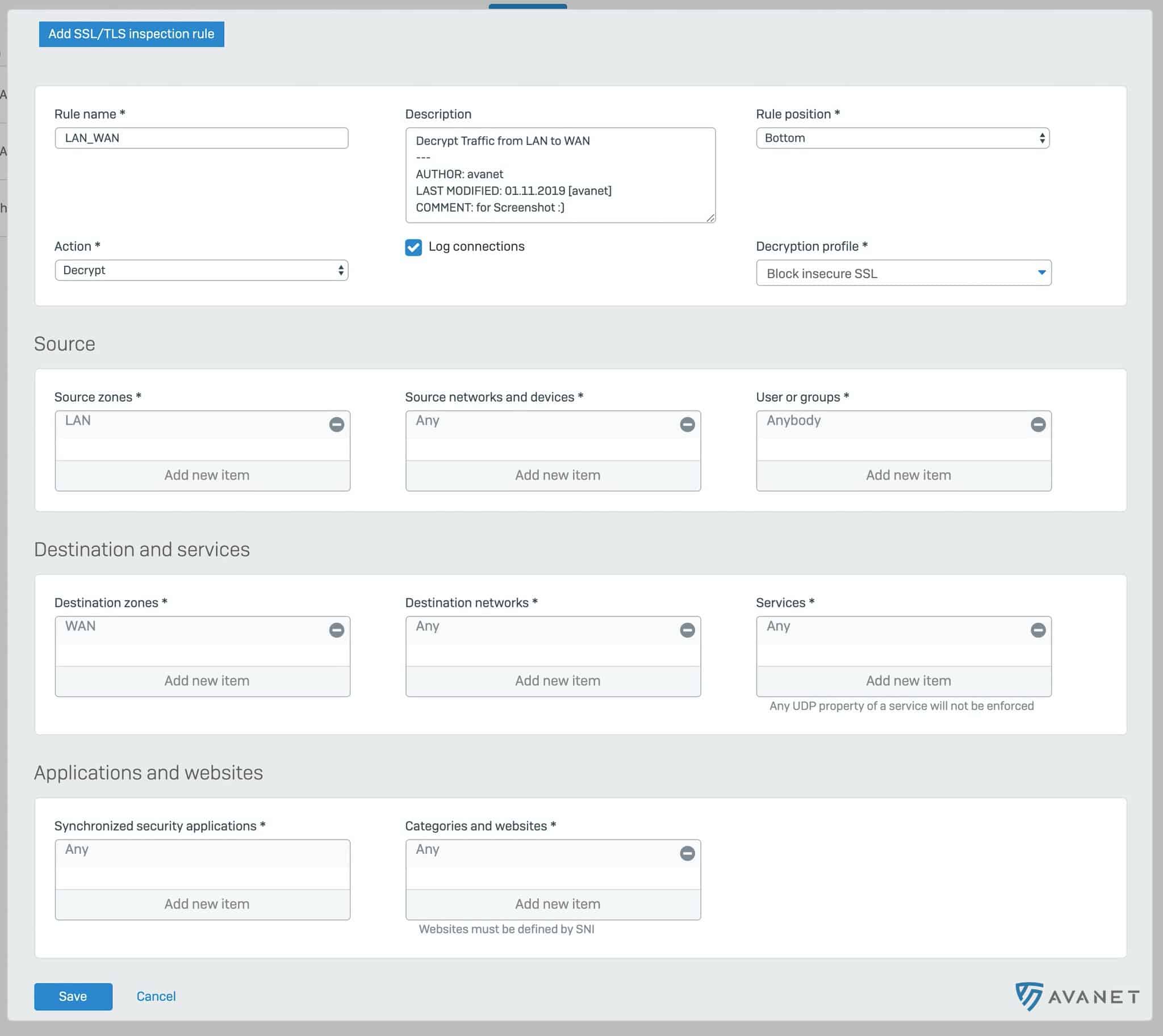Screen dimensions: 1163x1036
Task: Click the Avanet logo
Action: (x=1077, y=997)
